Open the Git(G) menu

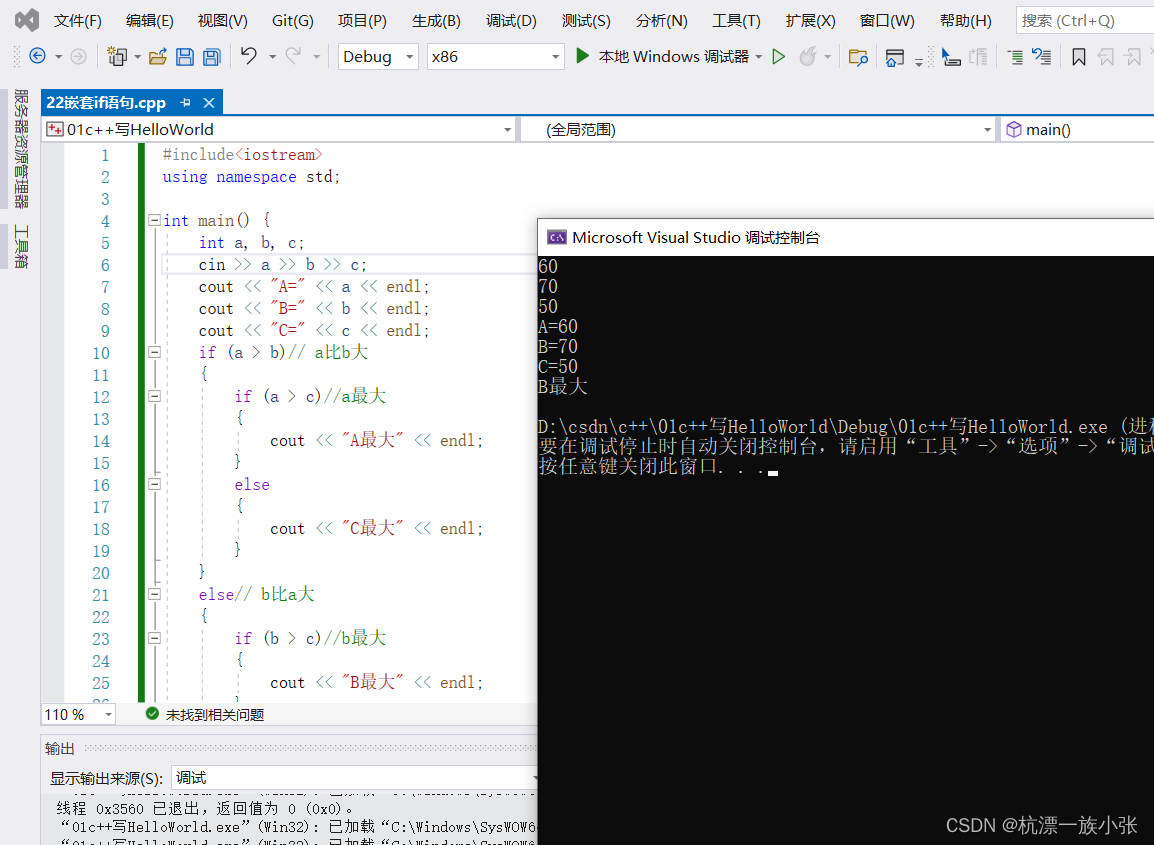tap(292, 21)
